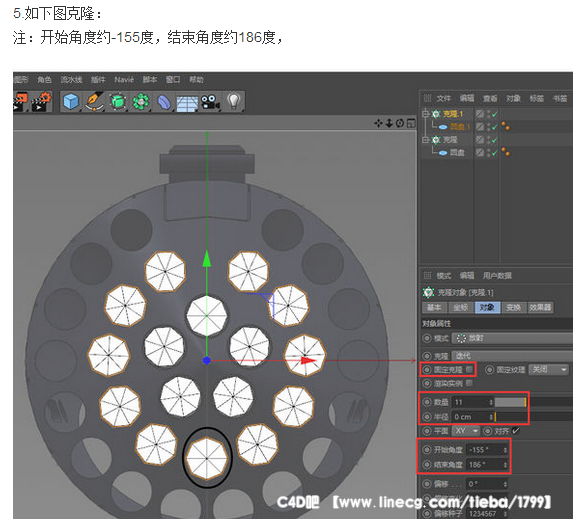Click the 圆盘.1 disc object icon
The image size is (577, 519).
point(443,127)
